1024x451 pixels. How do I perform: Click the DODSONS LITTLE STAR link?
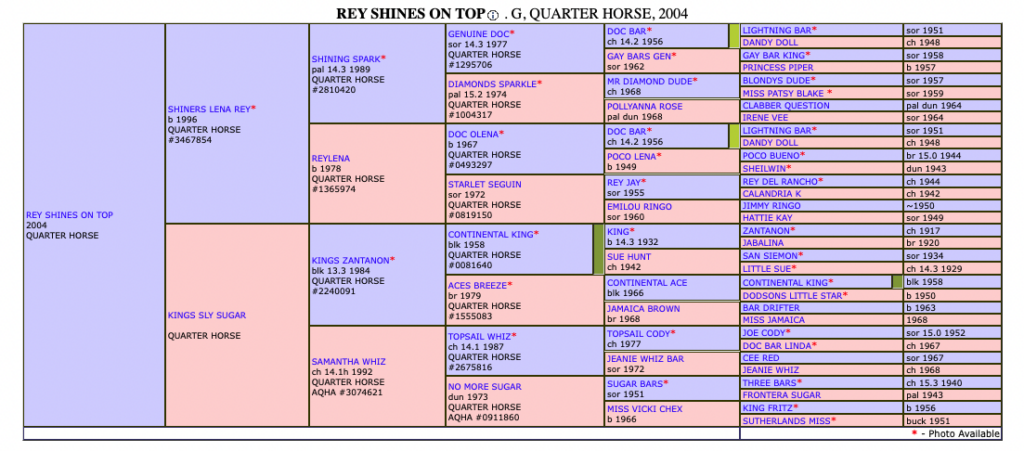pos(792,296)
